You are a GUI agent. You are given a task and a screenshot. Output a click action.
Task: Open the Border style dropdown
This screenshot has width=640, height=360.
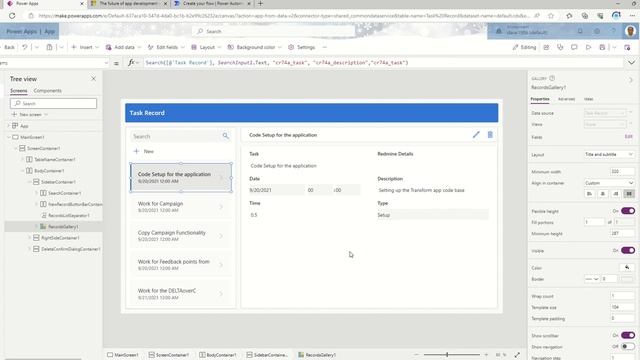tap(592, 279)
